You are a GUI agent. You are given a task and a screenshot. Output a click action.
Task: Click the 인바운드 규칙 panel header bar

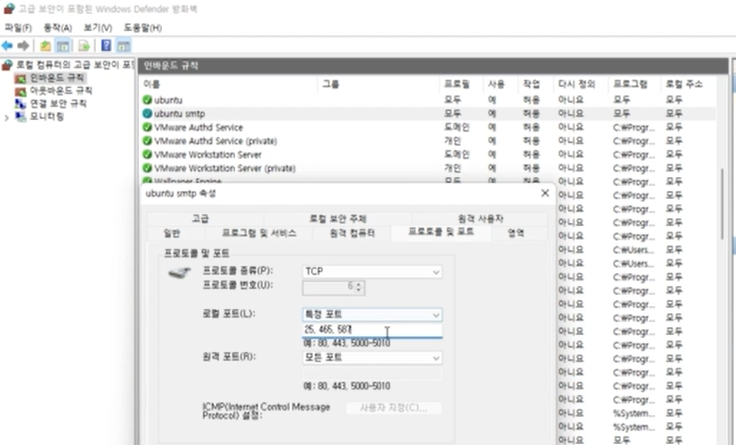pyautogui.click(x=433, y=65)
